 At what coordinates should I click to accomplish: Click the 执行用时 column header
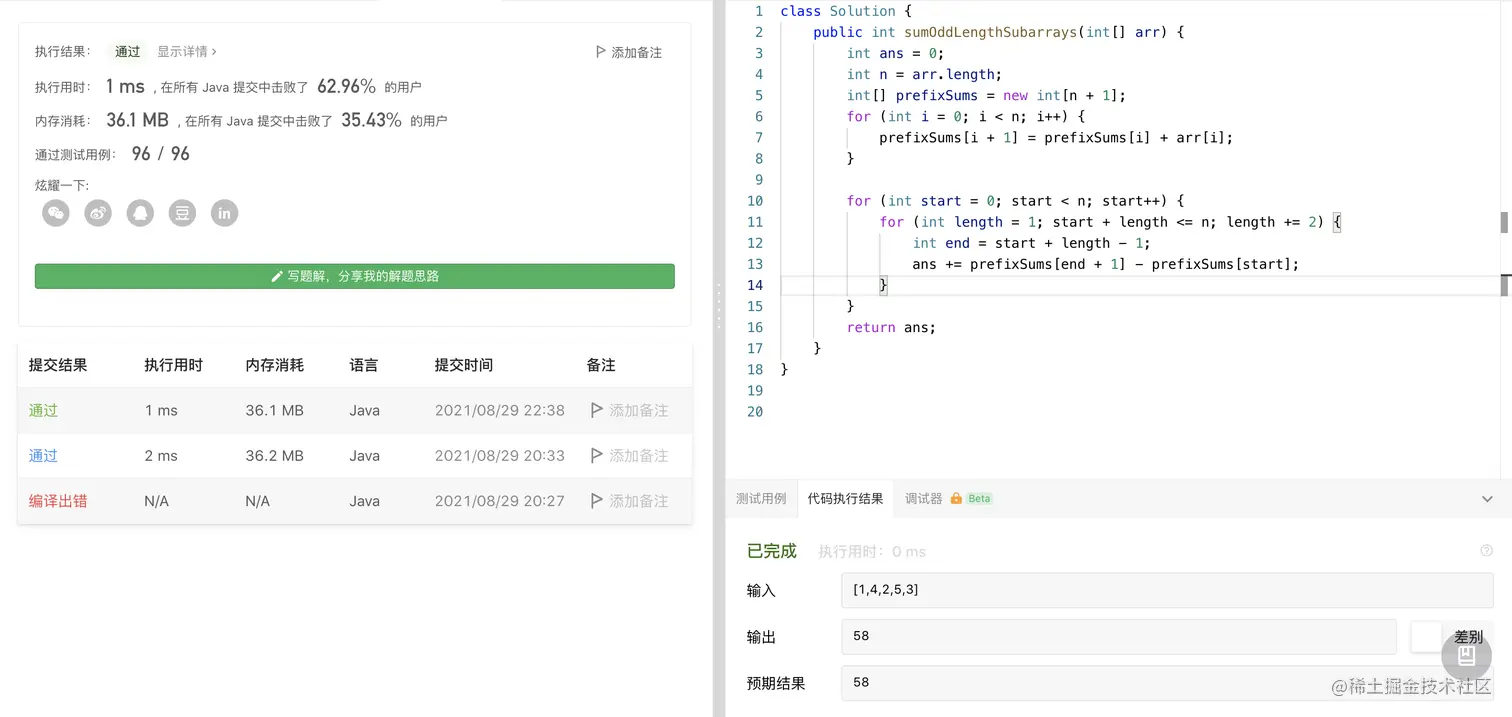tap(173, 365)
